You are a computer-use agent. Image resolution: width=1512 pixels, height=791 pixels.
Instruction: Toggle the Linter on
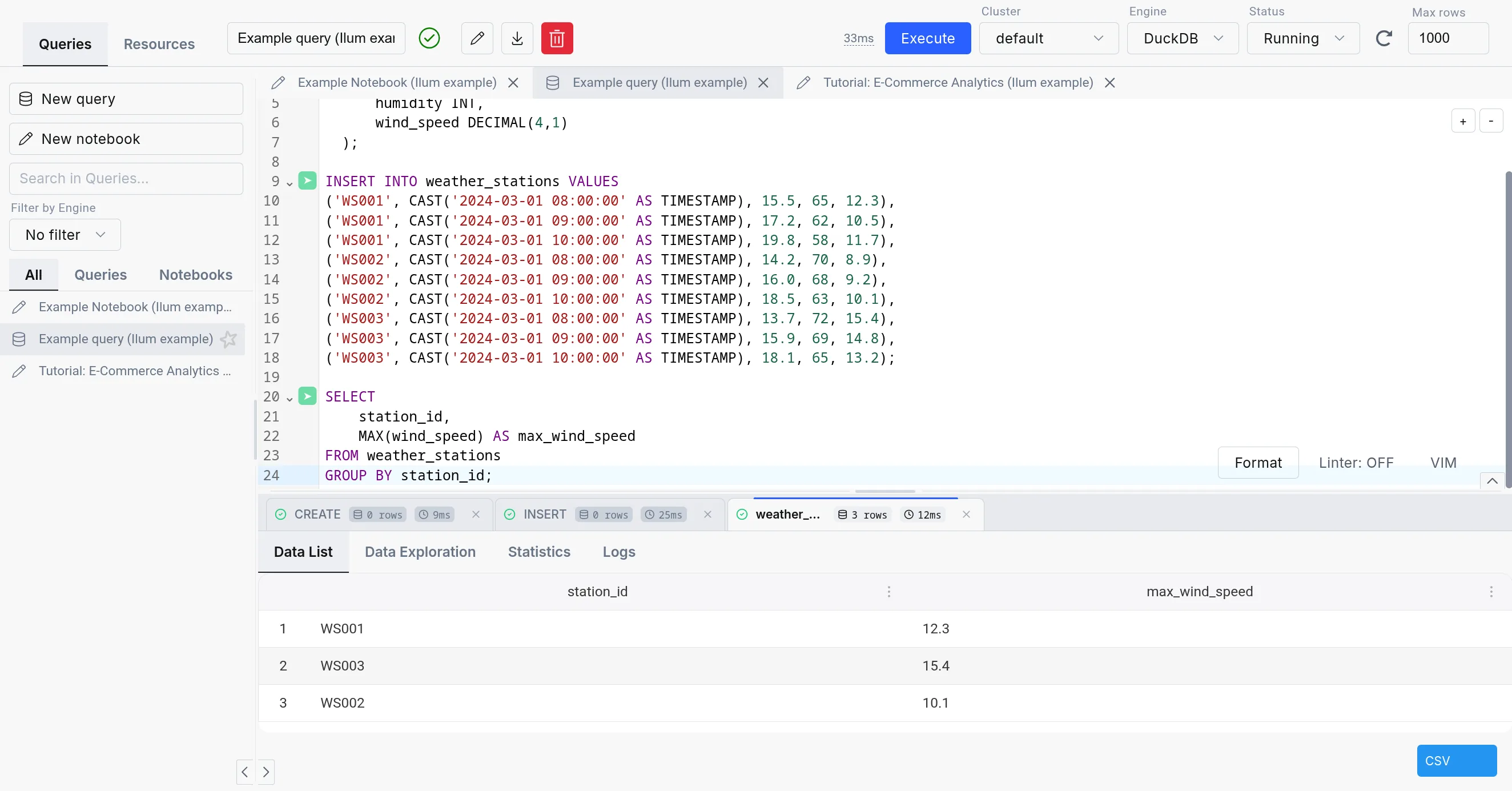(x=1356, y=462)
